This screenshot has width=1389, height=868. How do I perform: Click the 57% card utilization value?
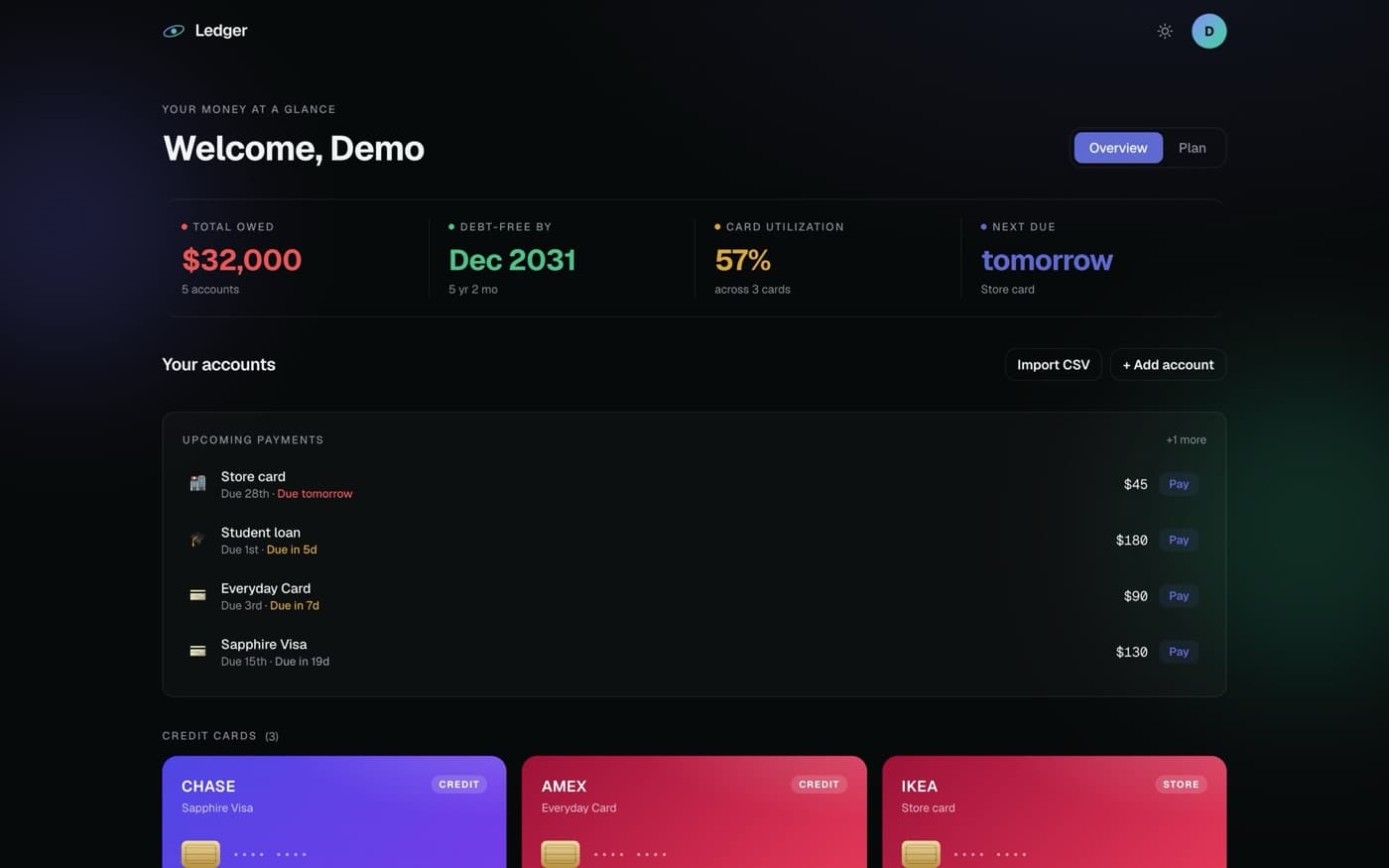pyautogui.click(x=743, y=260)
